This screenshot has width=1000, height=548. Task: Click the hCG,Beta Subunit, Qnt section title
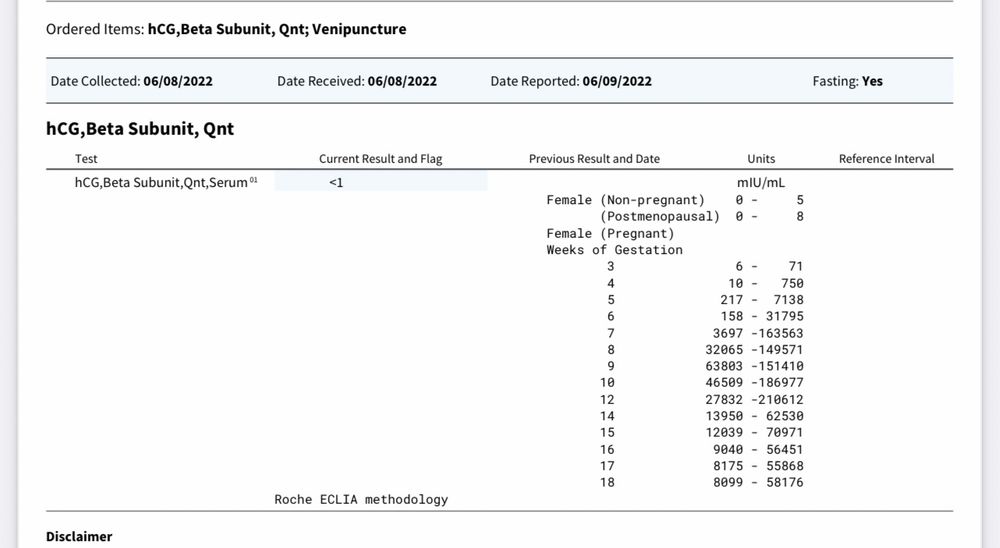click(140, 128)
